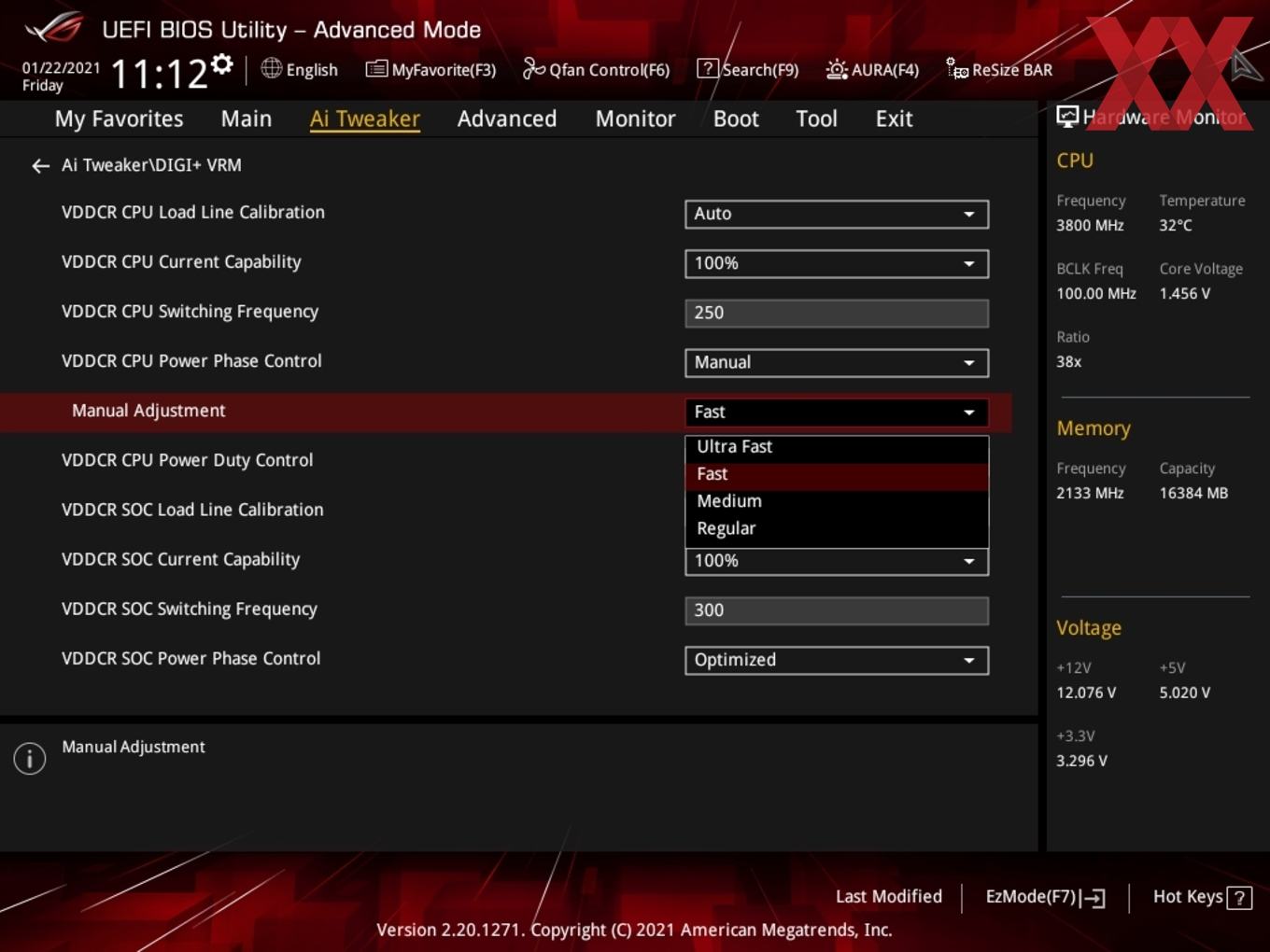Select VDDCR SOC Load Line Calibration label
The width and height of the screenshot is (1270, 952).
[192, 510]
